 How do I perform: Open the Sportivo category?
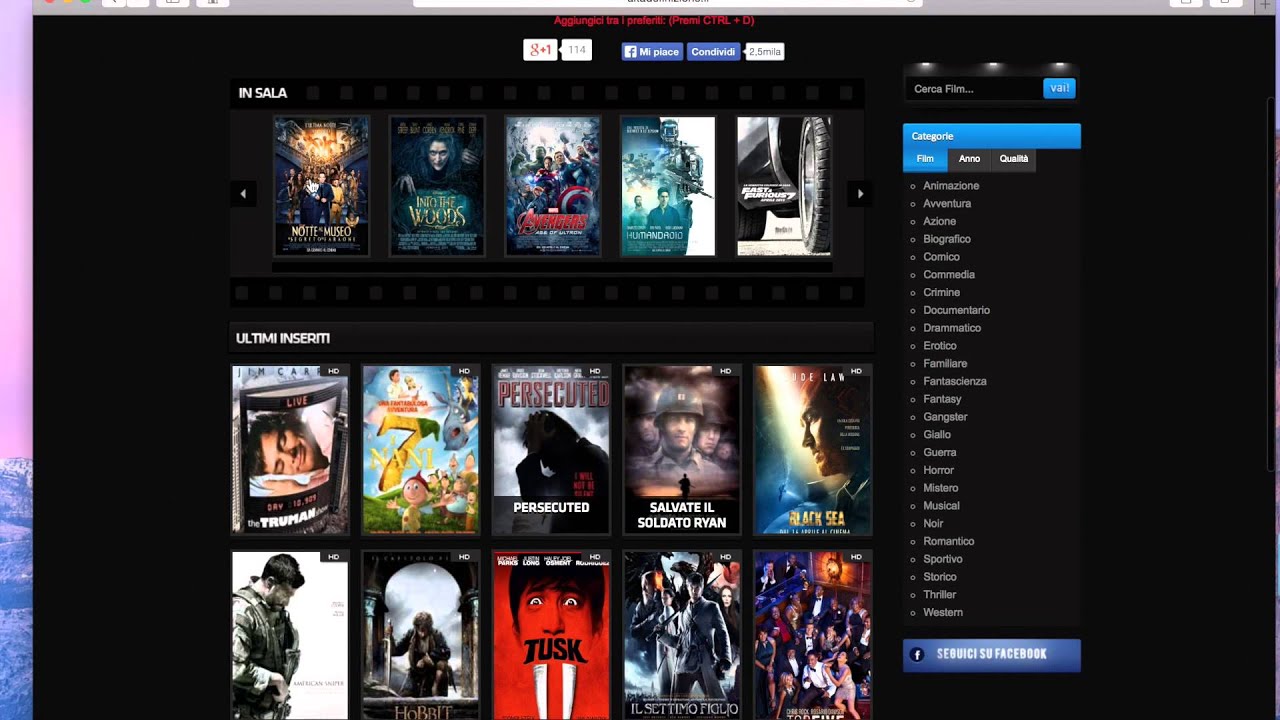[943, 559]
